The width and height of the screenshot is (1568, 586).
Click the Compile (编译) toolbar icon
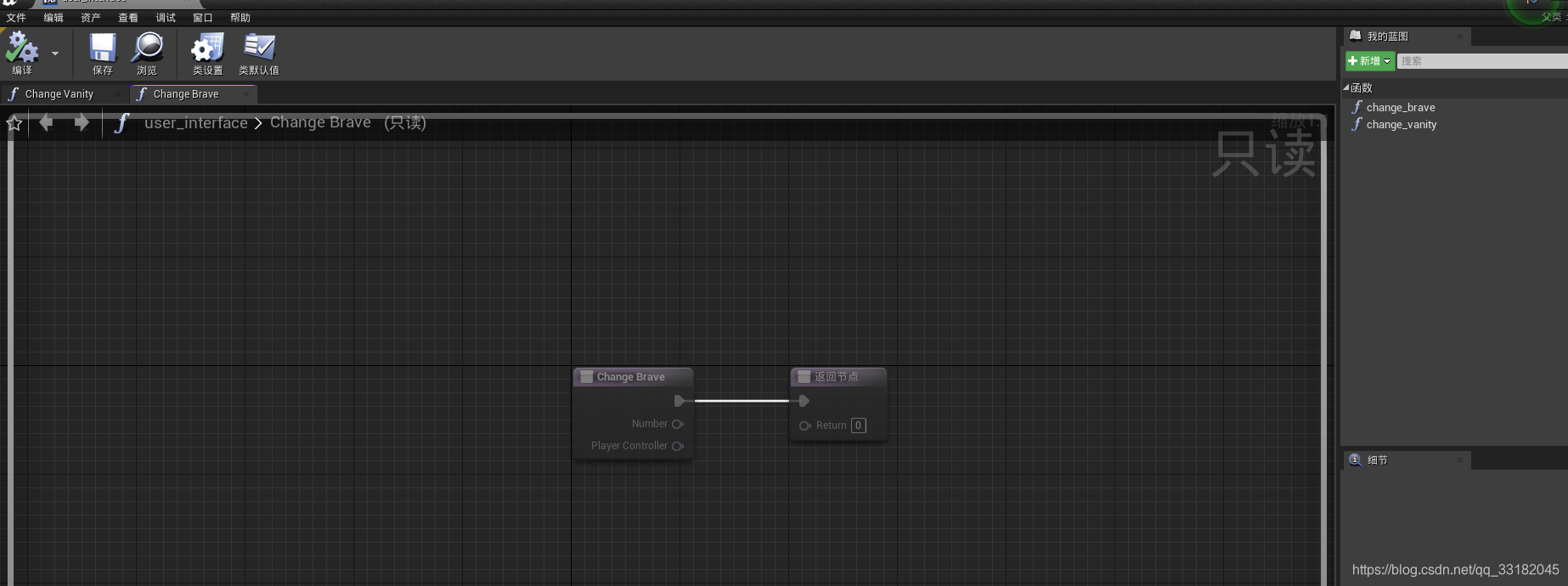[x=21, y=48]
